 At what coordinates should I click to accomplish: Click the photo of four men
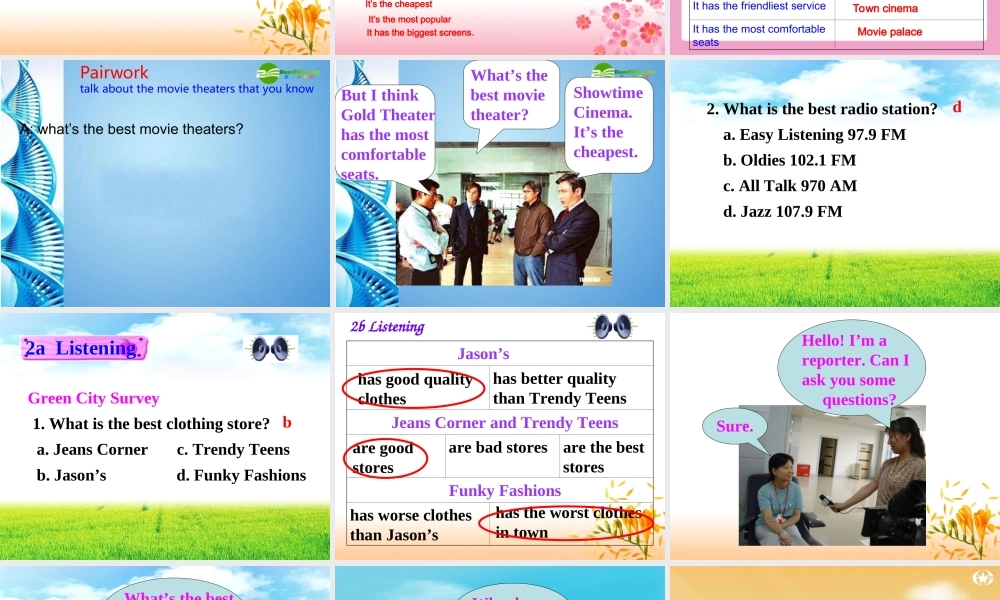click(504, 214)
